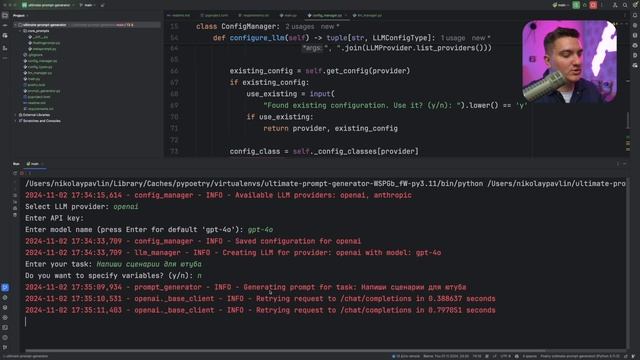The image size is (640, 360).
Task: Open Search Everywhere magnifier icon
Action: (x=625, y=5)
